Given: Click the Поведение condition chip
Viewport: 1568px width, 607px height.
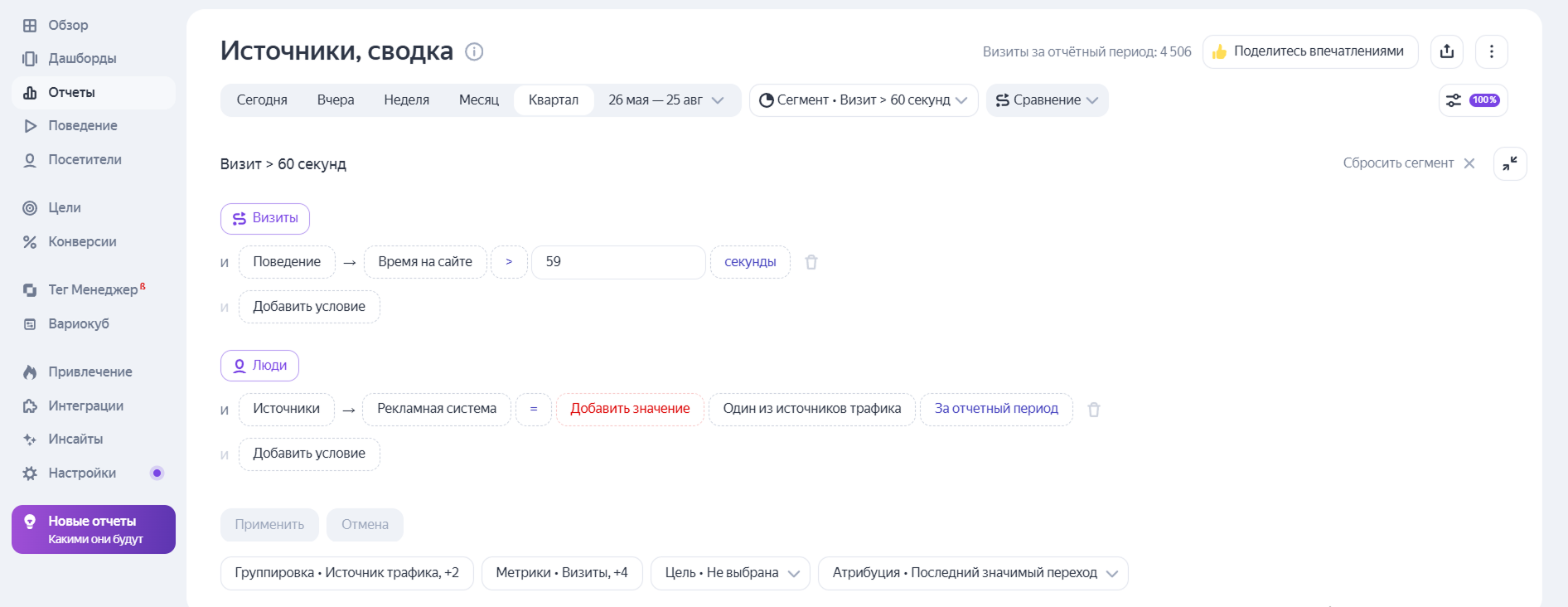Looking at the screenshot, I should pyautogui.click(x=287, y=262).
